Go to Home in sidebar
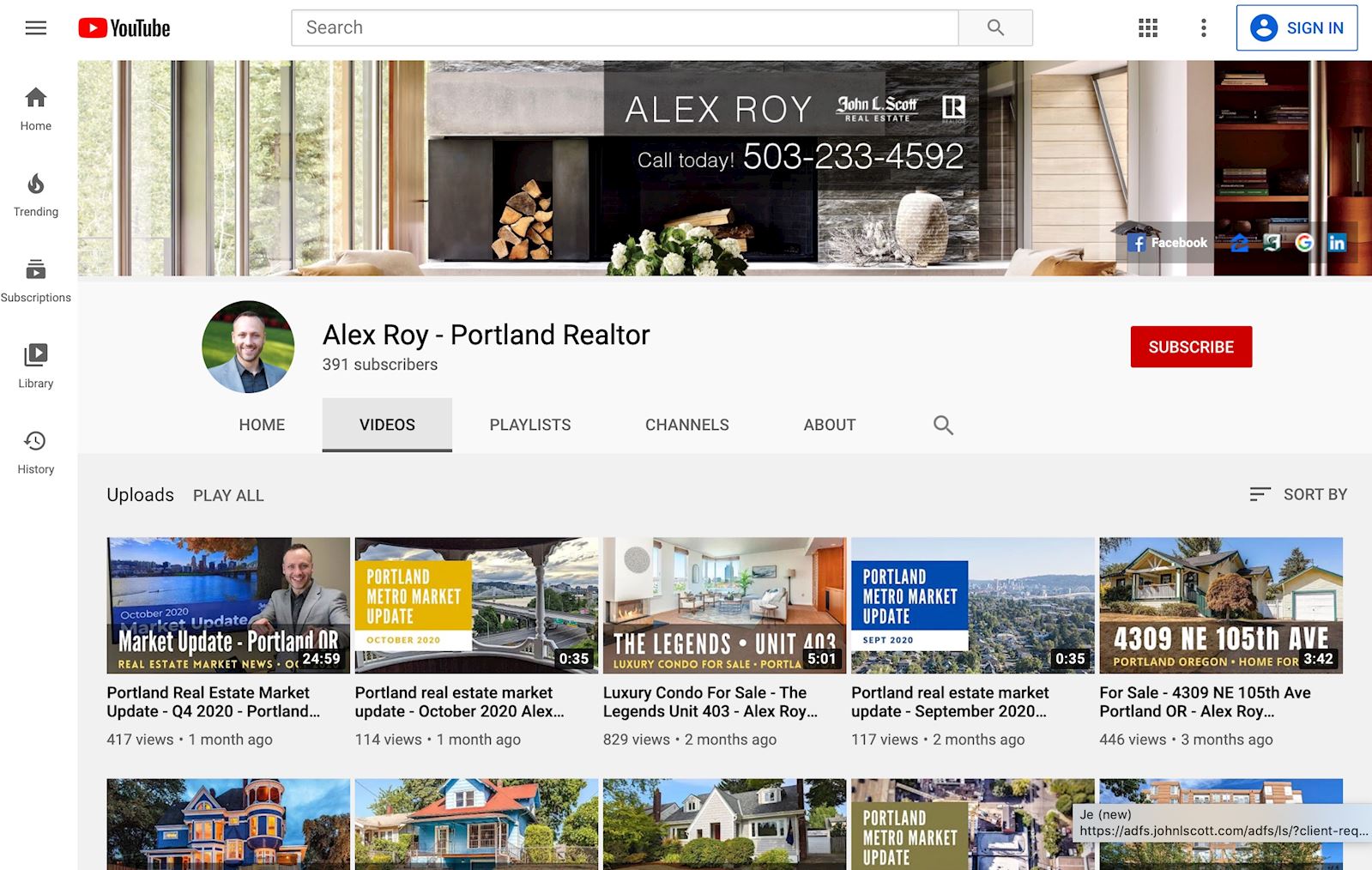 point(36,109)
